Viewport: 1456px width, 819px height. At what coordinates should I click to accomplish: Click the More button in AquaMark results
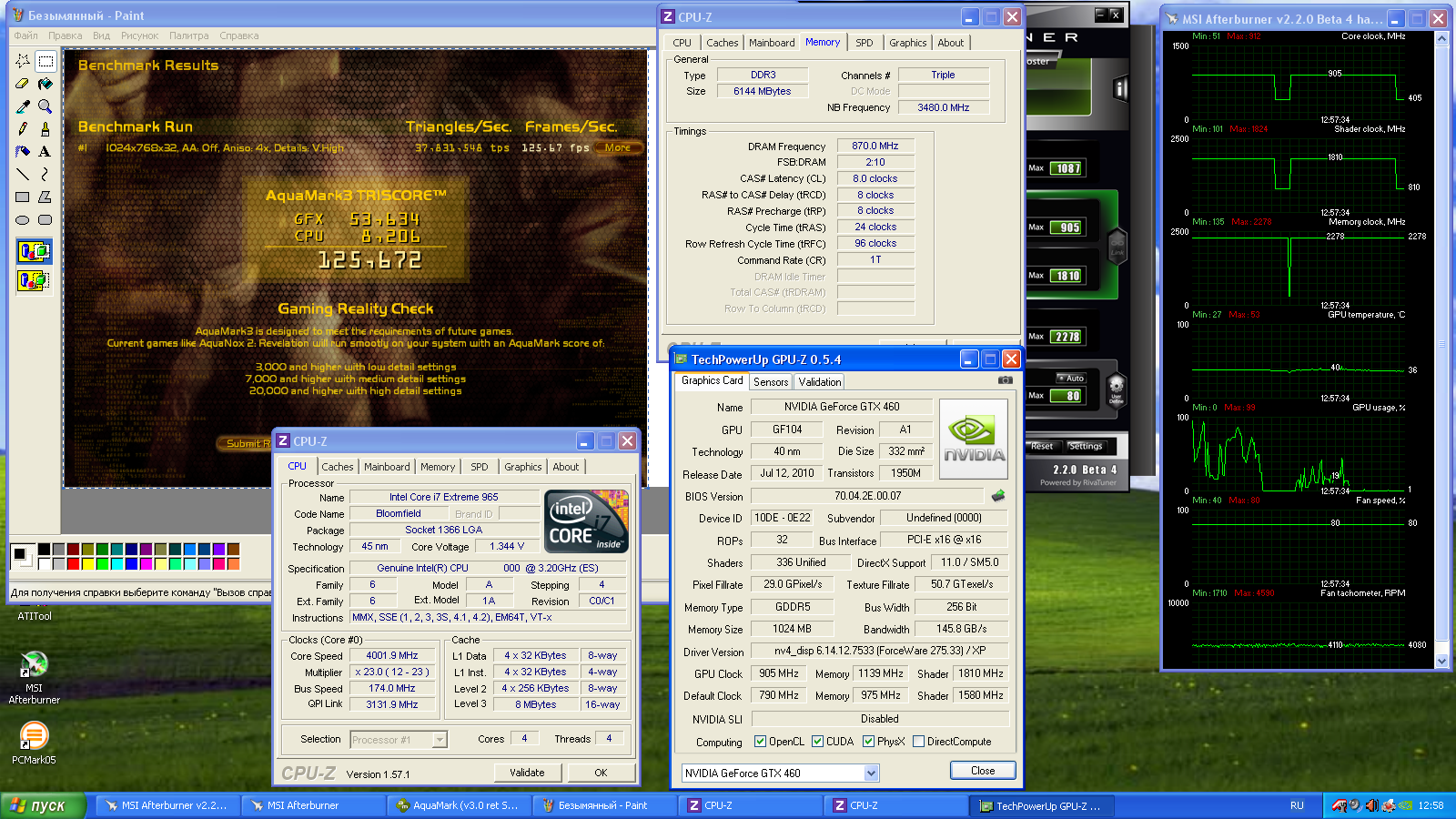coord(617,147)
